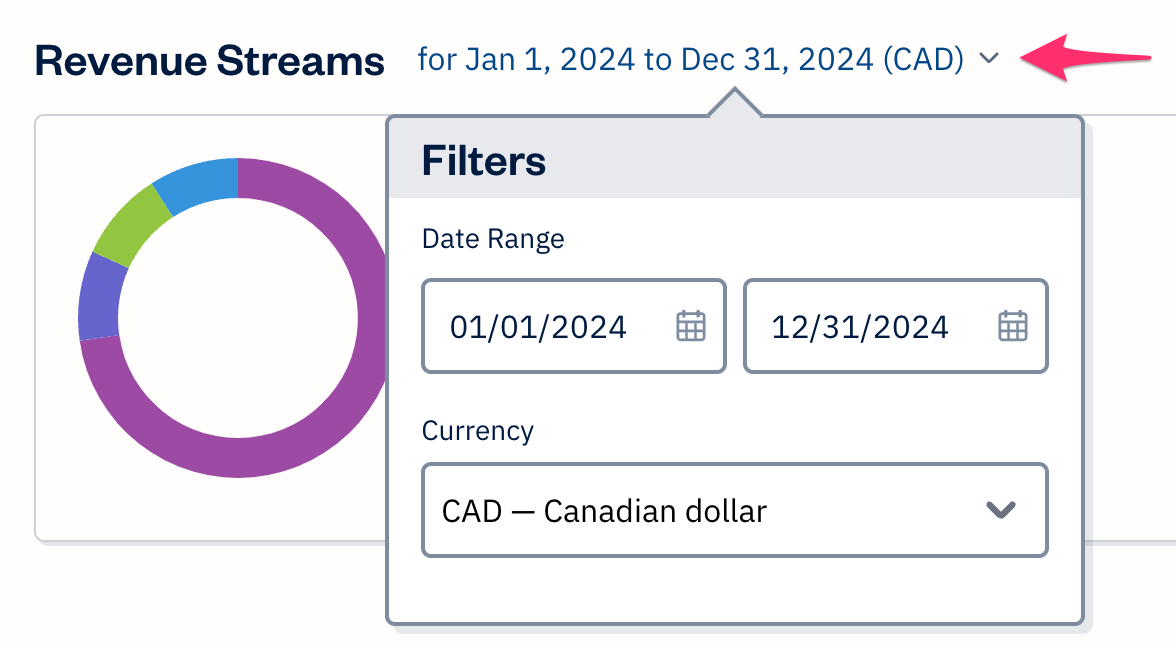Viewport: 1176px width, 648px height.
Task: Collapse the filters chevron beside the date summary
Action: point(989,60)
